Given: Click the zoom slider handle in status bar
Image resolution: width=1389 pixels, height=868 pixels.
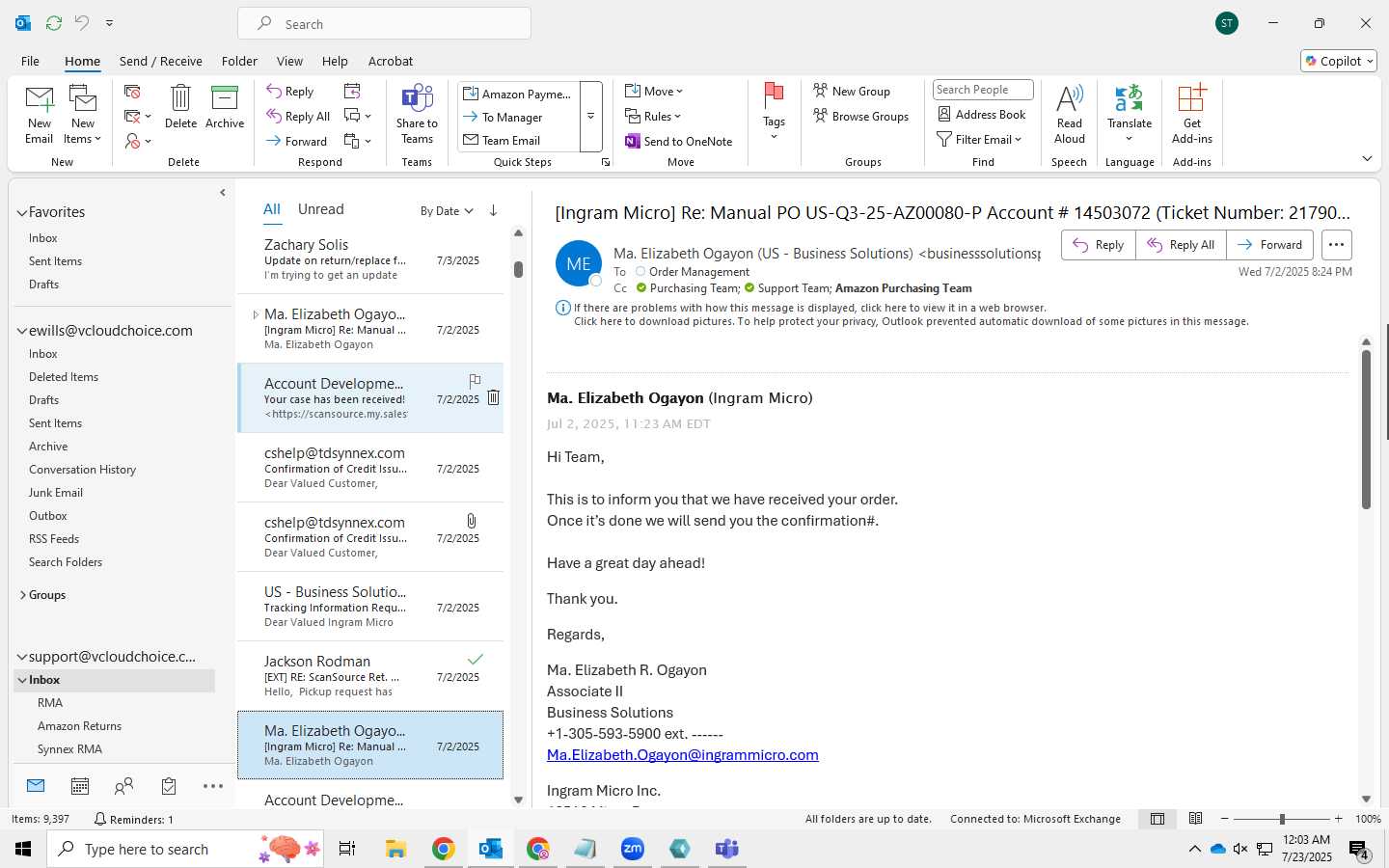Looking at the screenshot, I should 1282,819.
